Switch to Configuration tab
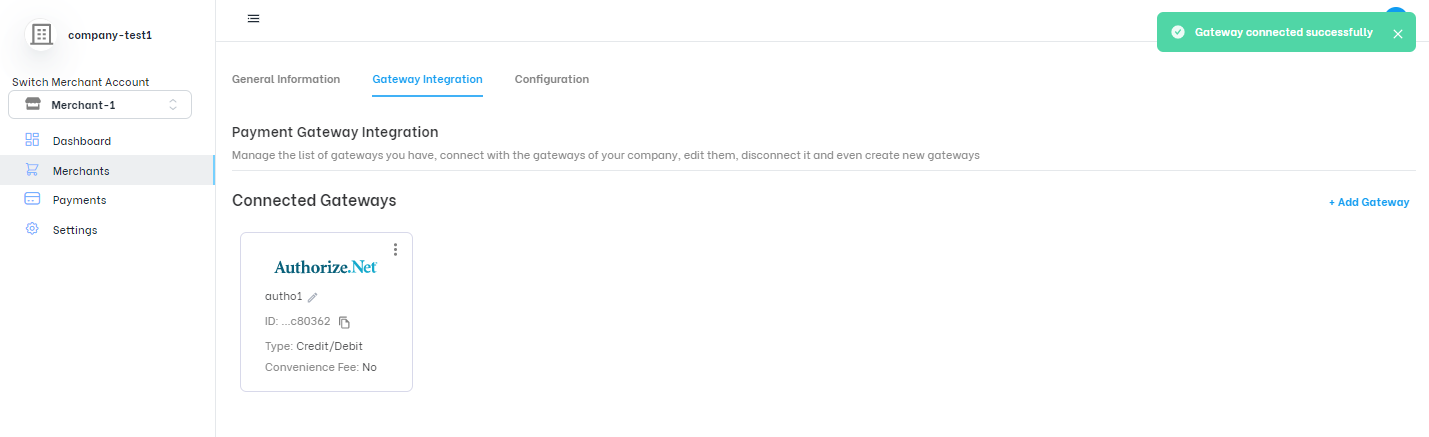Screen dimensions: 1429x437 (x=552, y=79)
